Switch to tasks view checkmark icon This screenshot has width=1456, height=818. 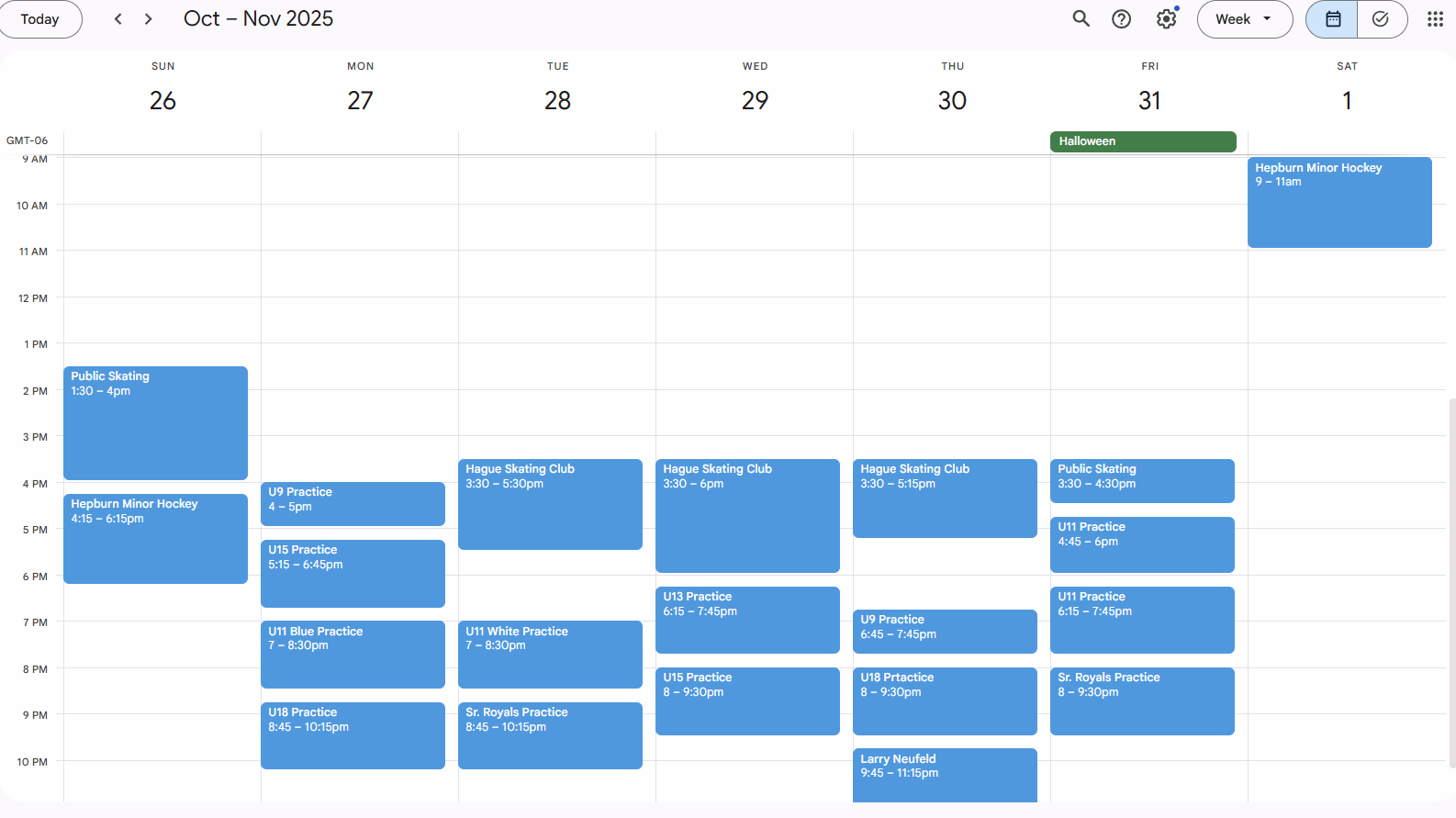click(1382, 19)
